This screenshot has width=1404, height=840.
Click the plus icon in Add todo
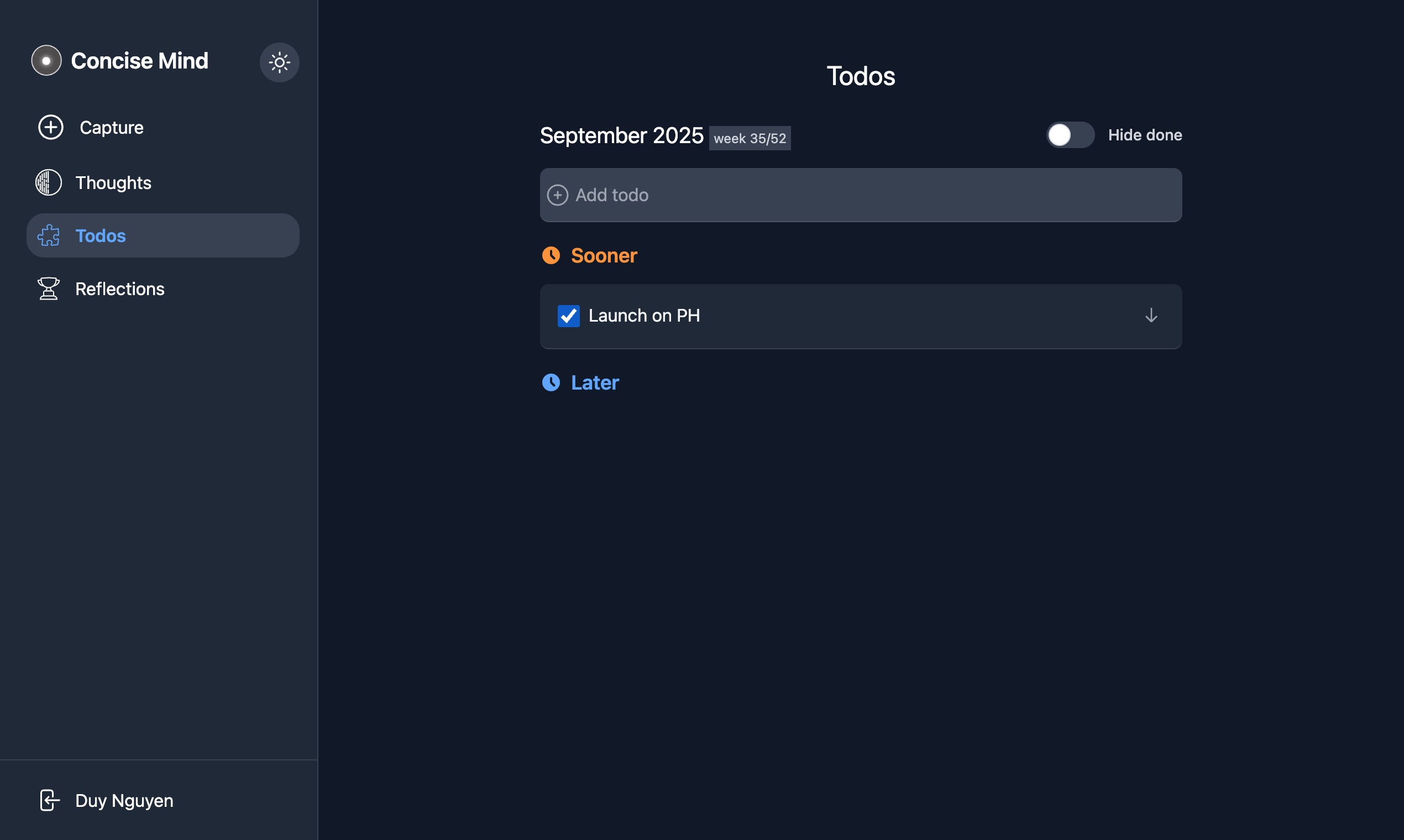558,195
